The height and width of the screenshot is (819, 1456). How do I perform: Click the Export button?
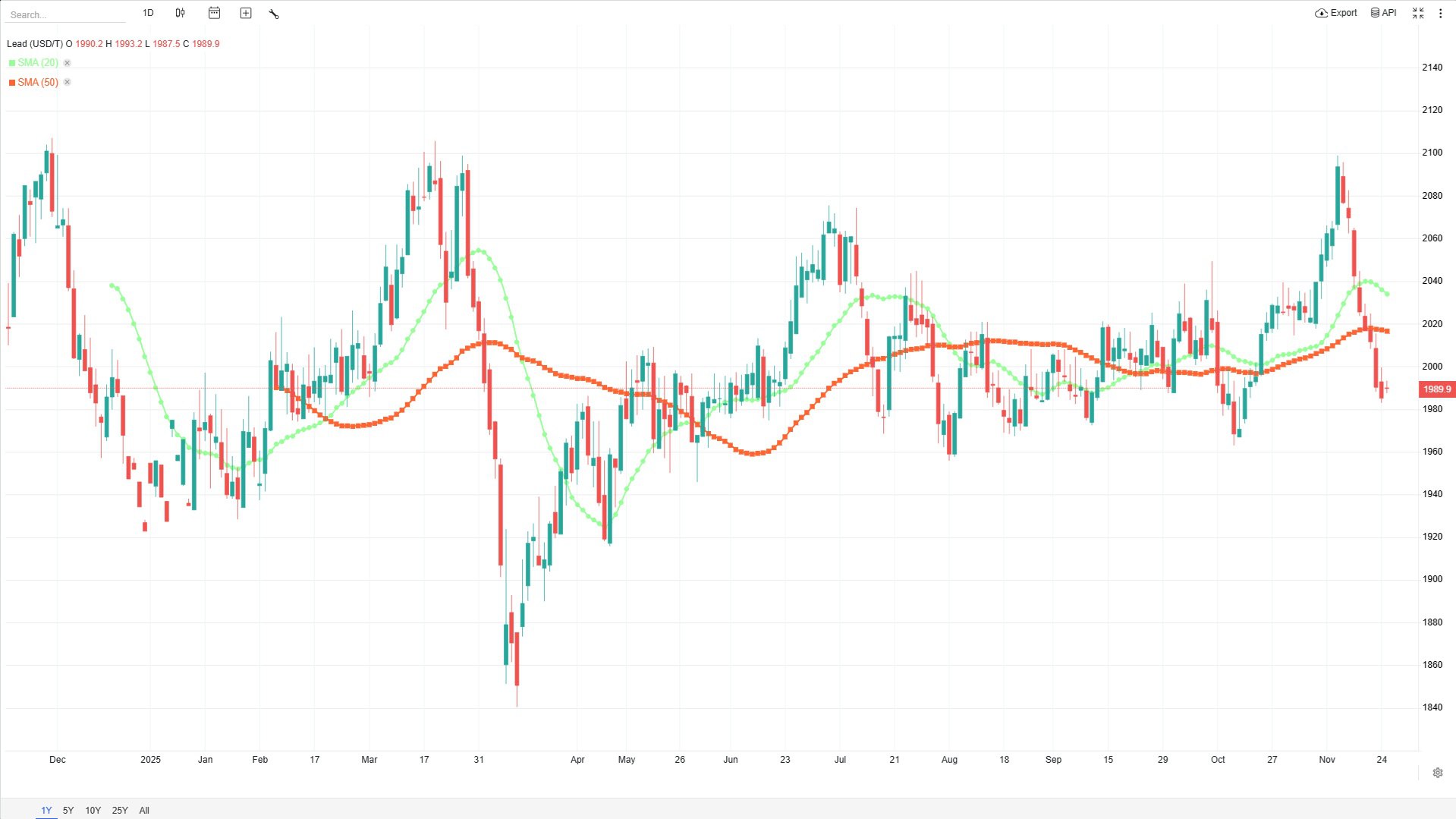[1336, 13]
